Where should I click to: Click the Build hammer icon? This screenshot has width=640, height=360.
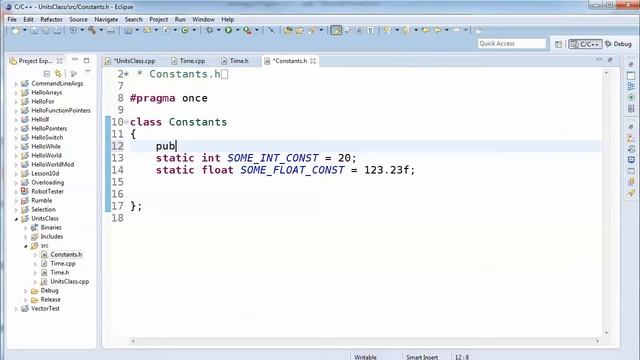[x=92, y=30]
